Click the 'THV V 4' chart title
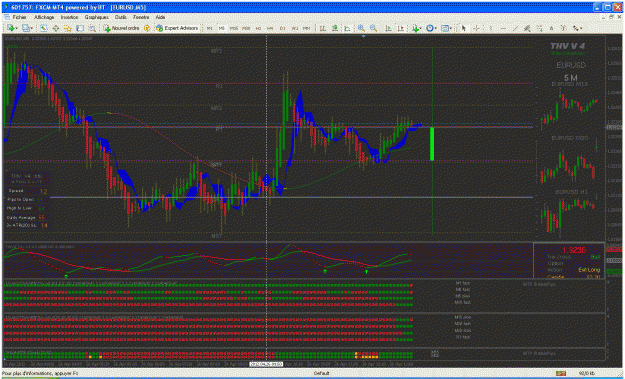 pos(568,46)
